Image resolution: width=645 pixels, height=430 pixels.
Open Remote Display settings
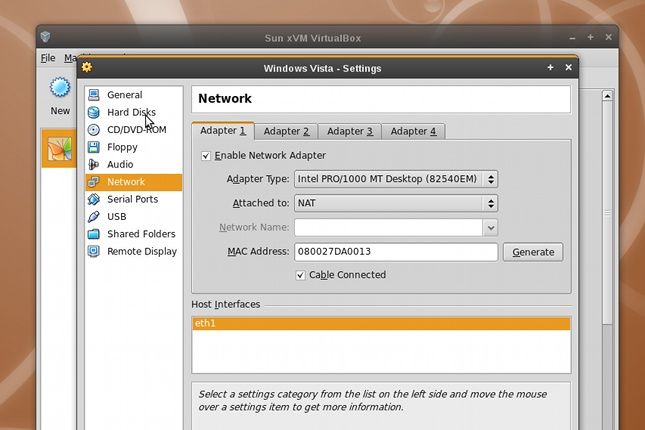click(134, 251)
